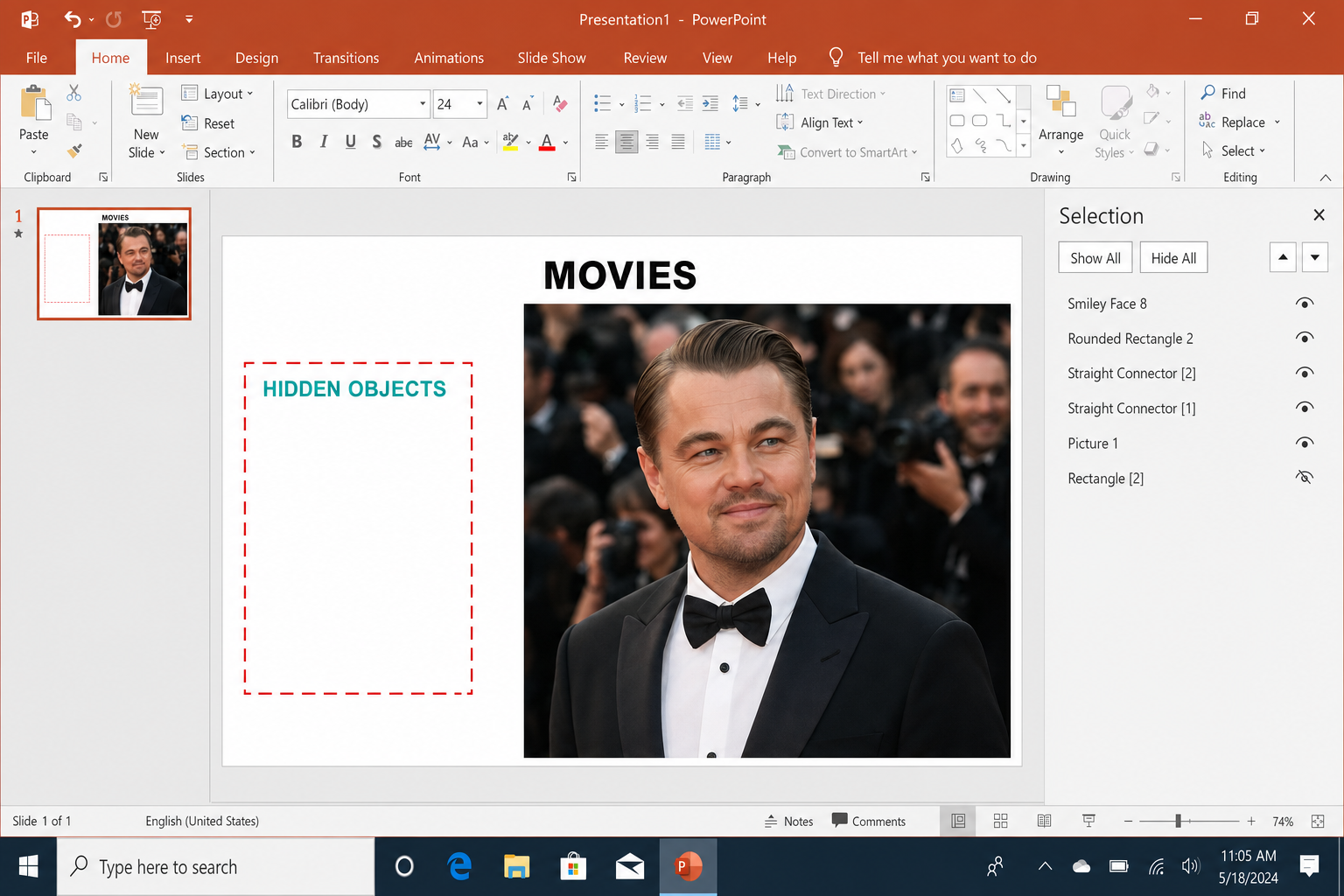
Task: Start presentation from beginning icon
Action: [x=151, y=19]
